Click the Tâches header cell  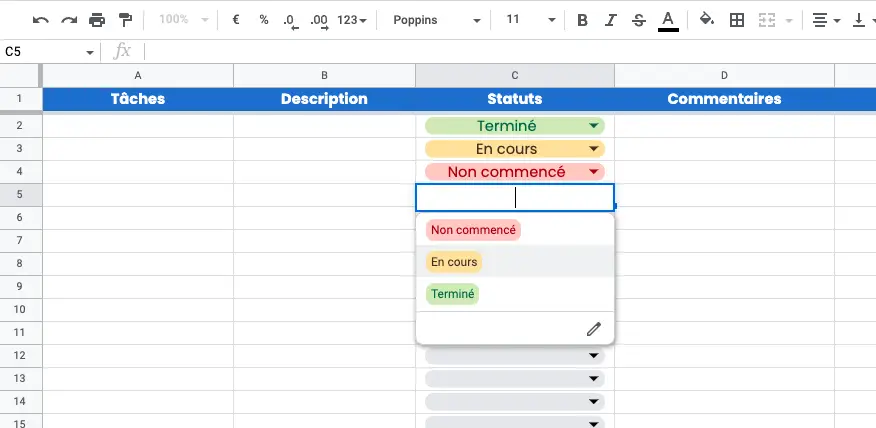[138, 99]
